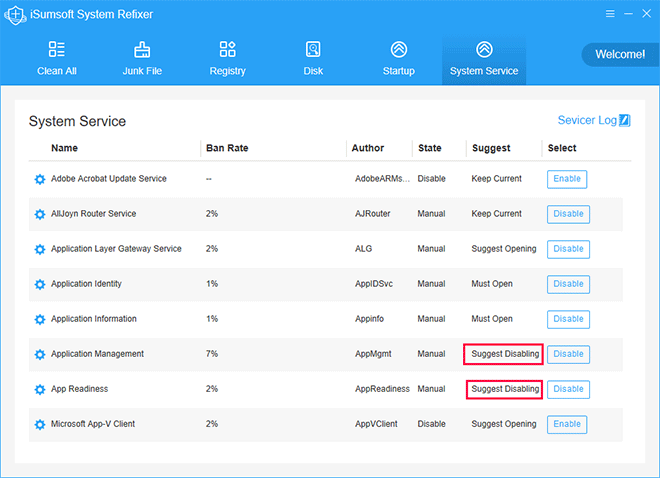The image size is (660, 478).
Task: Disable the AllJoyn Router Service
Action: (x=568, y=214)
